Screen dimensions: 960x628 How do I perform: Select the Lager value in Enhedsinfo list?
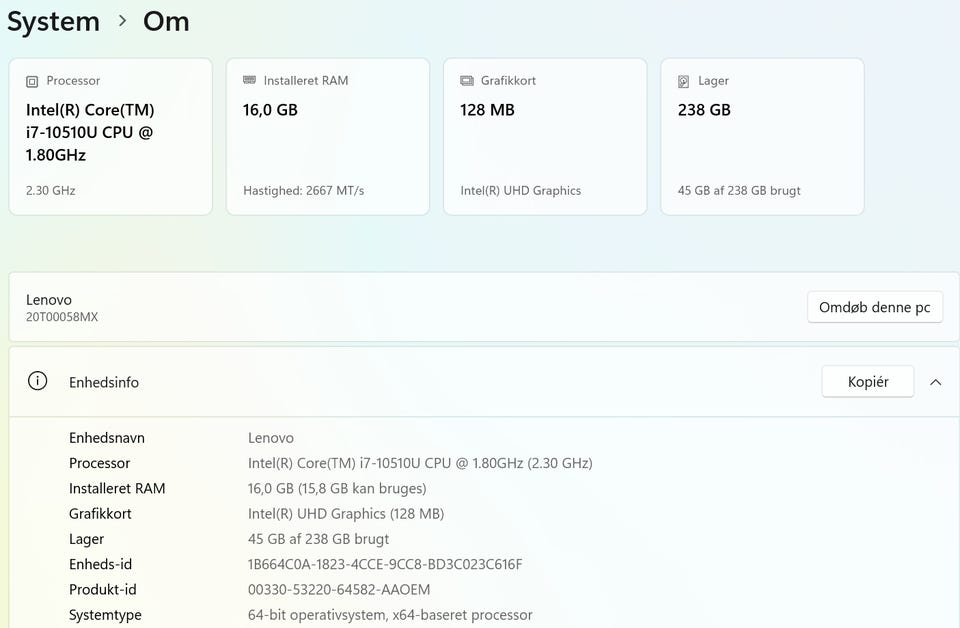(318, 539)
